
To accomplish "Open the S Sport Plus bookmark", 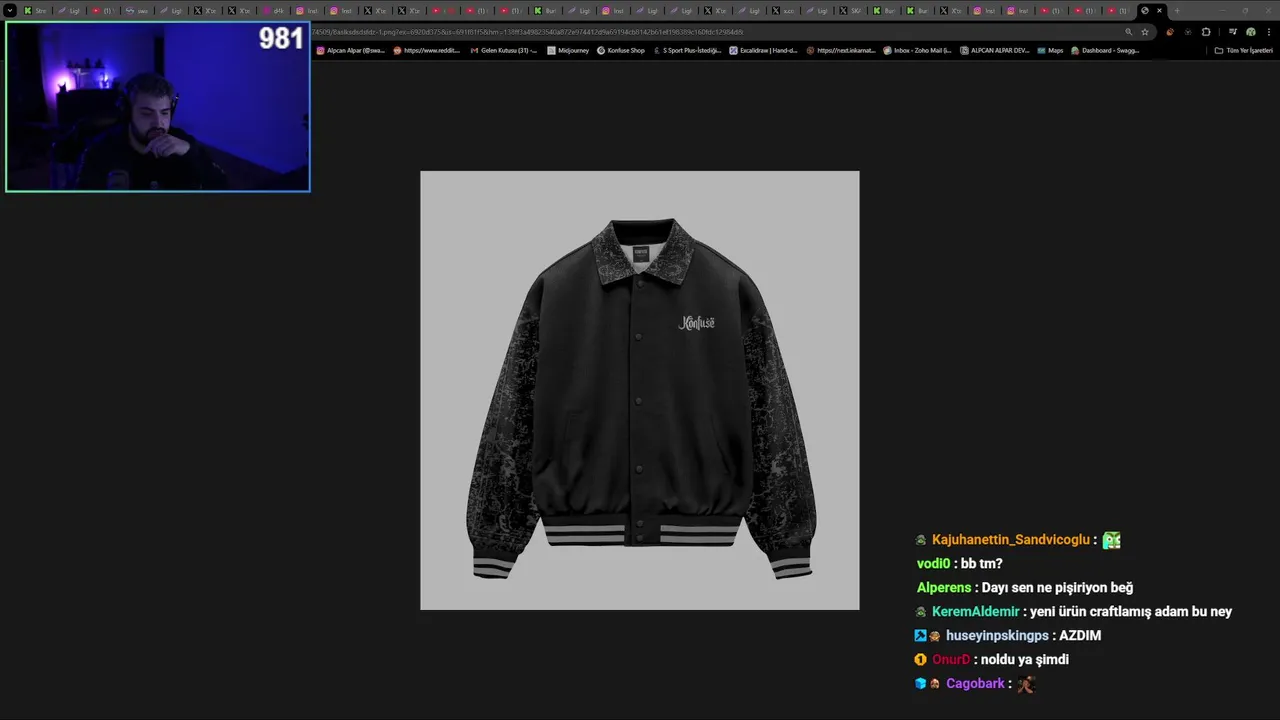I will pyautogui.click(x=687, y=50).
